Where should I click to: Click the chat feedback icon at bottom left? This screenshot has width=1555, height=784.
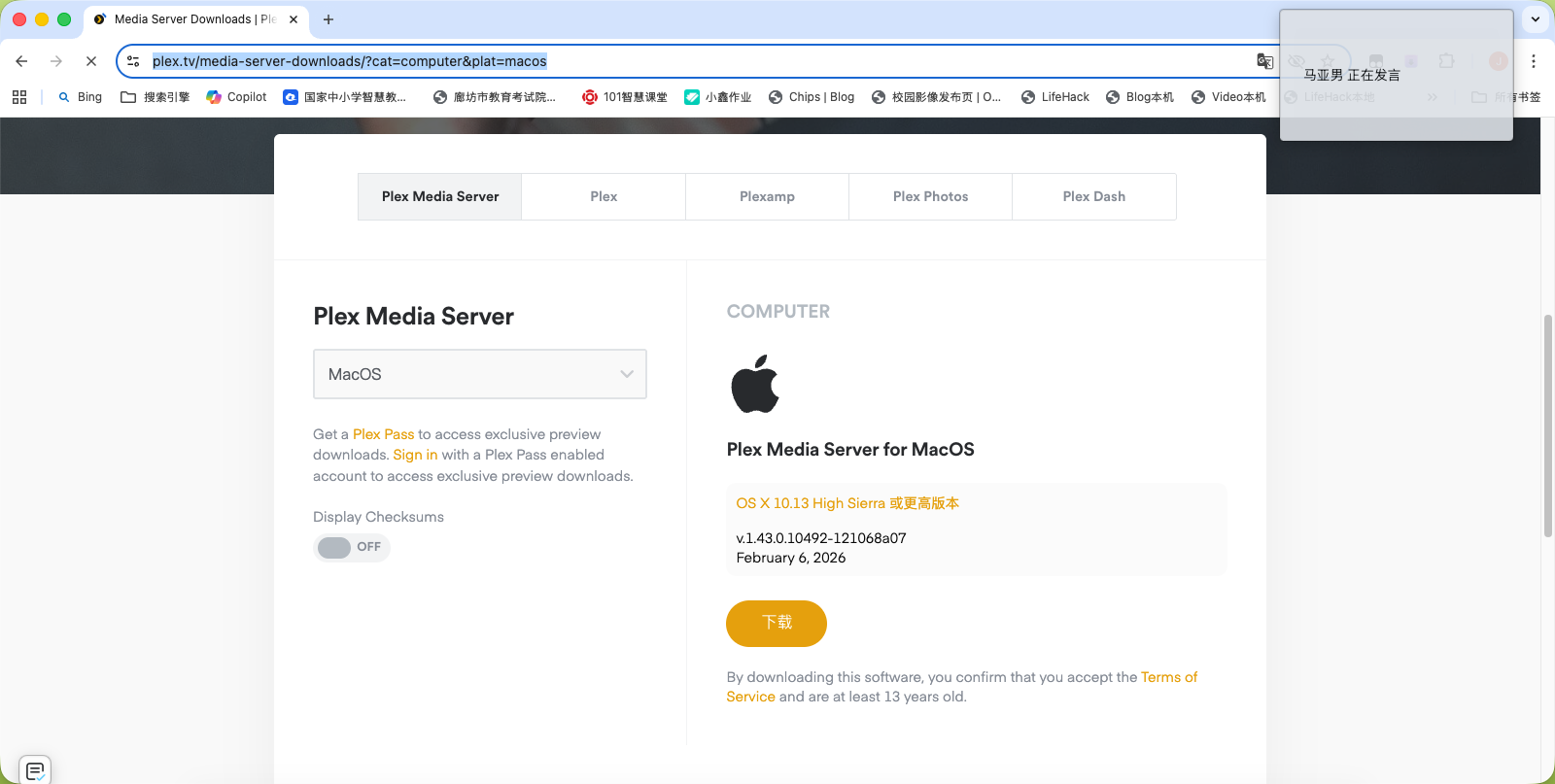pyautogui.click(x=35, y=770)
